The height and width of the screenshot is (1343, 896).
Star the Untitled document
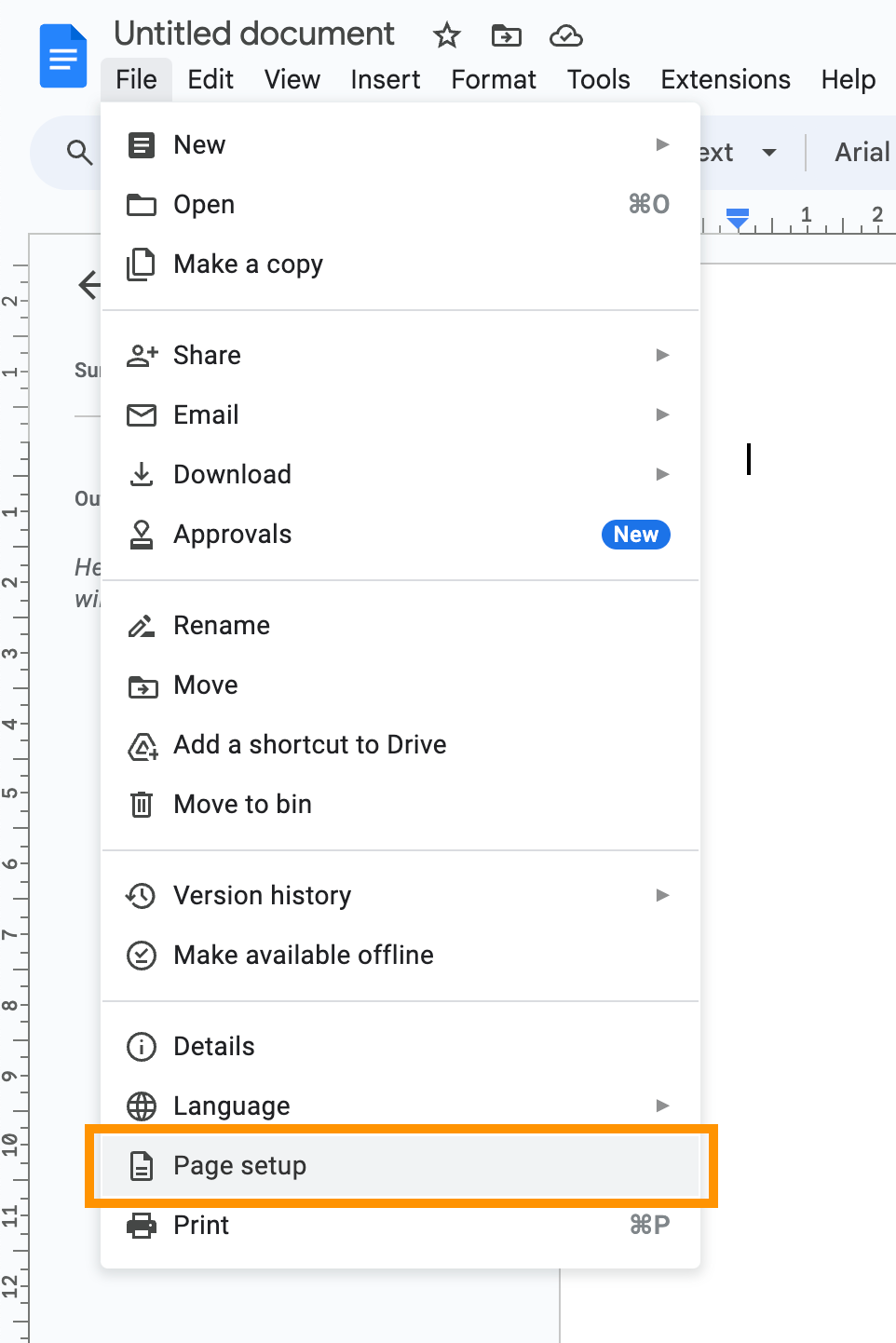pyautogui.click(x=447, y=36)
